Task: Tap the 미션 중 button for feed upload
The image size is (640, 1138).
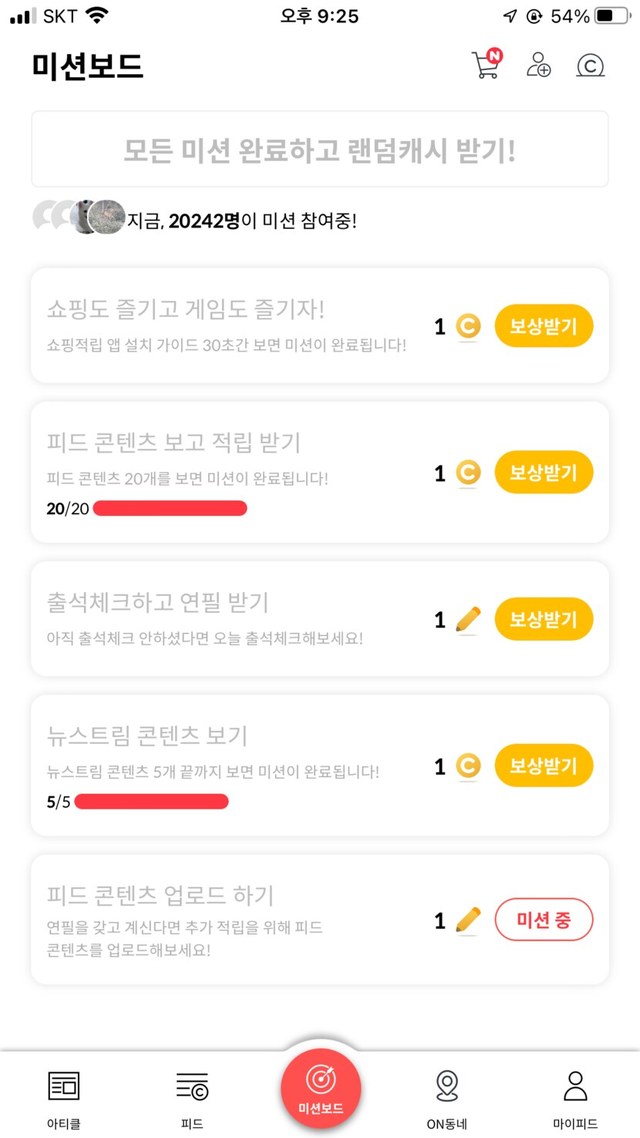Action: (x=543, y=920)
